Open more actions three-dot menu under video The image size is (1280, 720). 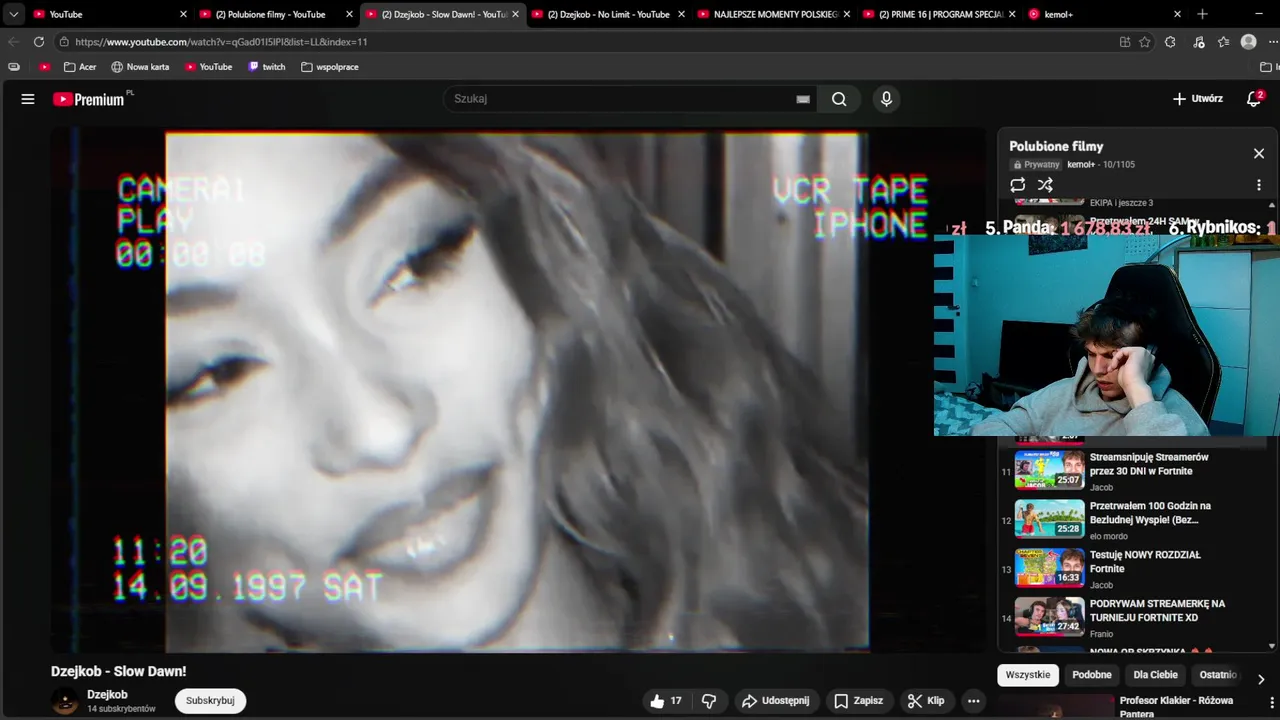[x=974, y=701]
